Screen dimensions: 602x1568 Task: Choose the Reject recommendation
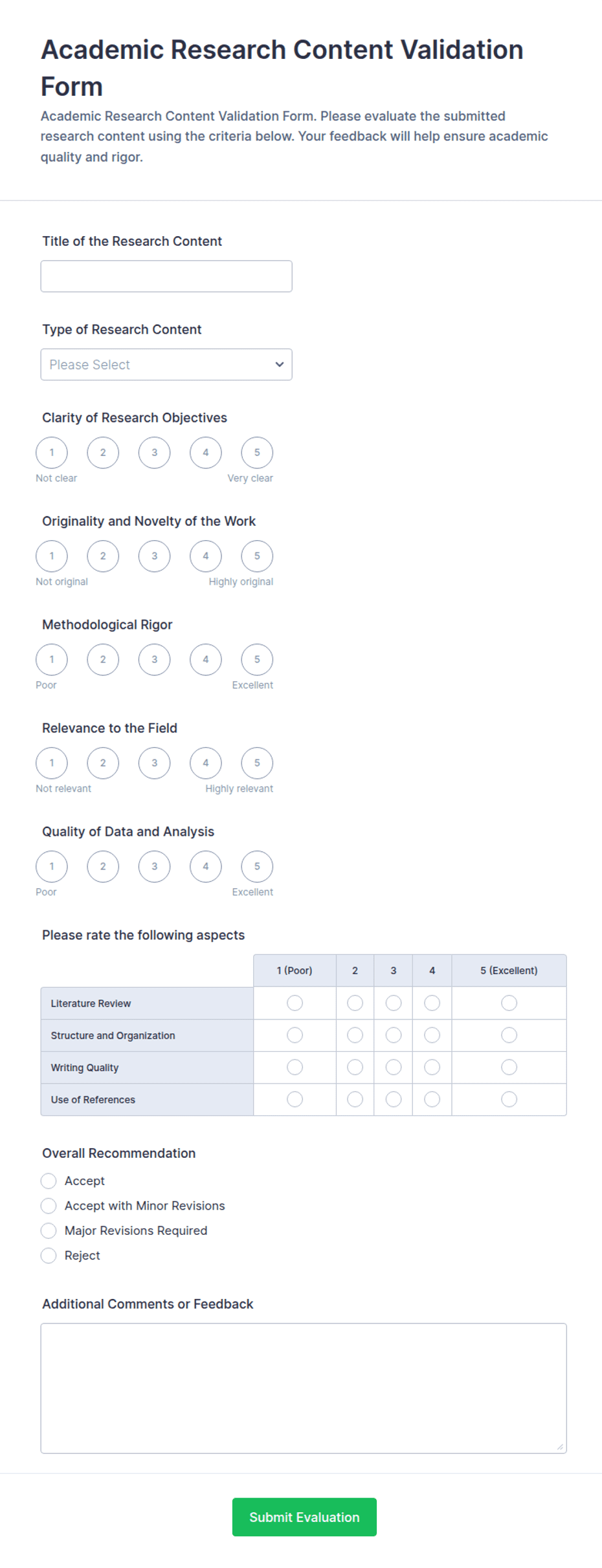[x=49, y=1256]
